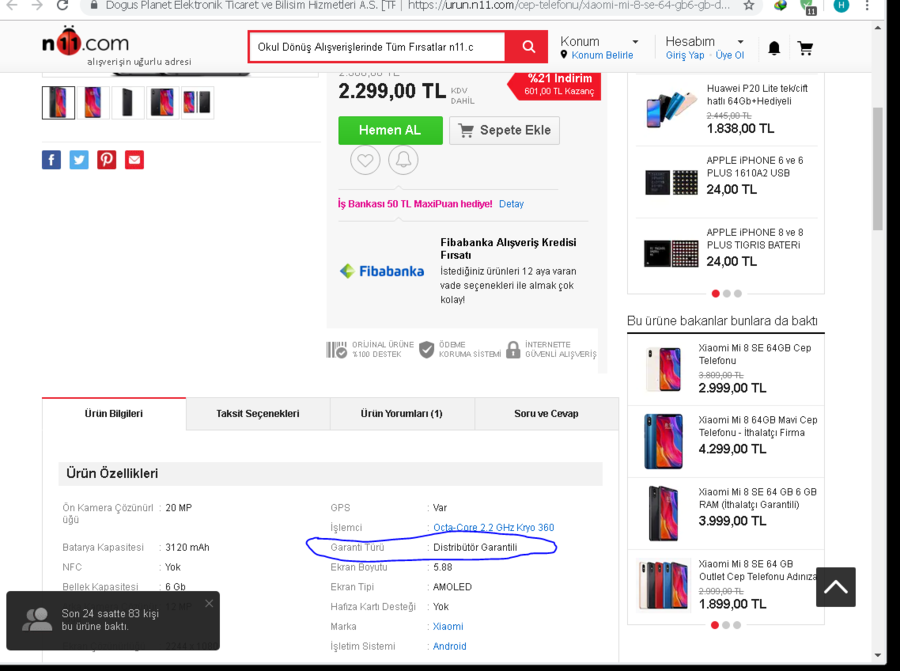Click Huawei P20 Lite product image

tap(670, 109)
